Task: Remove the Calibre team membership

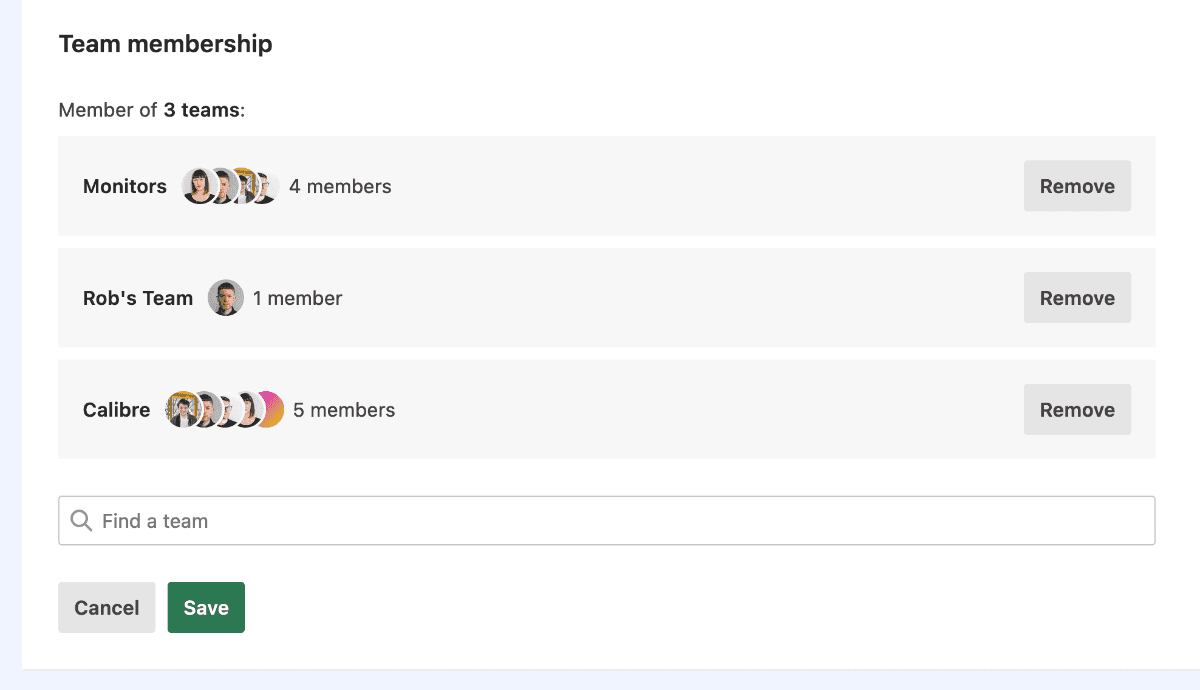Action: pos(1077,409)
